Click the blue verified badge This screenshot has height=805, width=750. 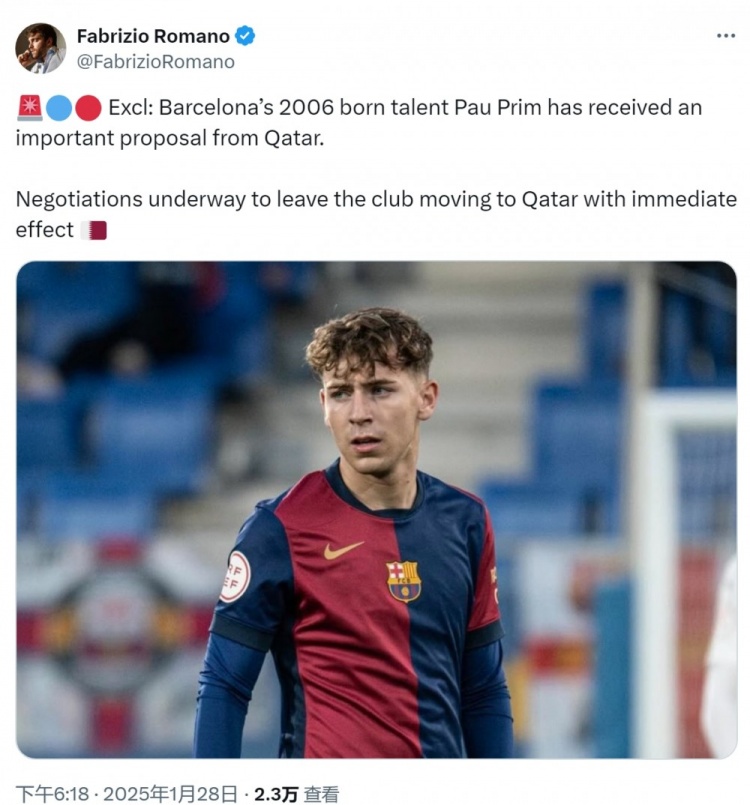245,36
